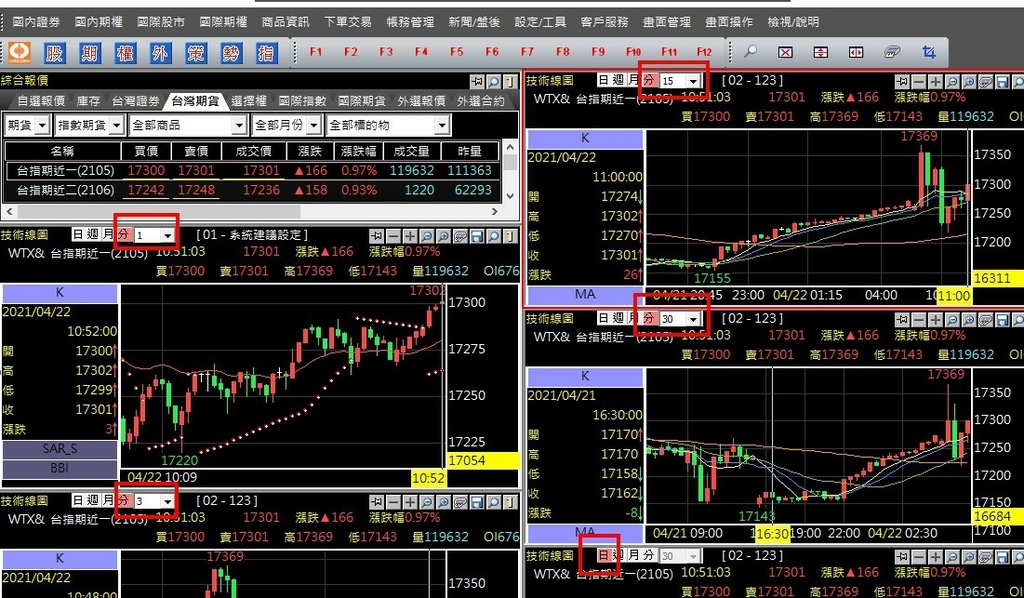
Task: Click the crop tool icon in main toolbar
Action: 929,52
